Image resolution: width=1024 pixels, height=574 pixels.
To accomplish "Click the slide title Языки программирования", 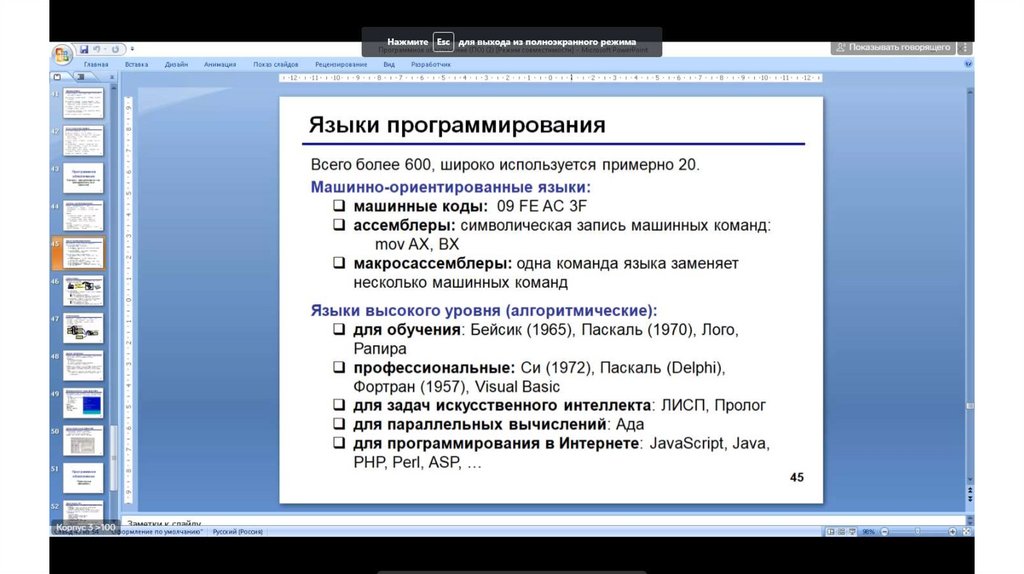I will pyautogui.click(x=457, y=125).
